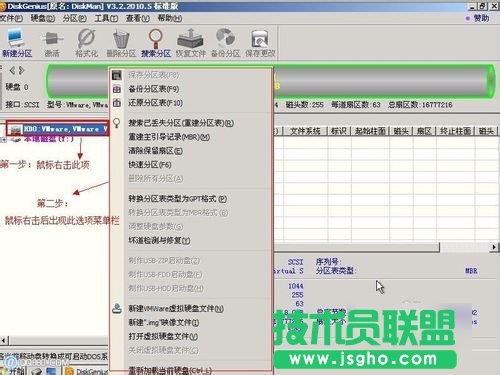Click 每道扇区数:63 text

[356, 105]
